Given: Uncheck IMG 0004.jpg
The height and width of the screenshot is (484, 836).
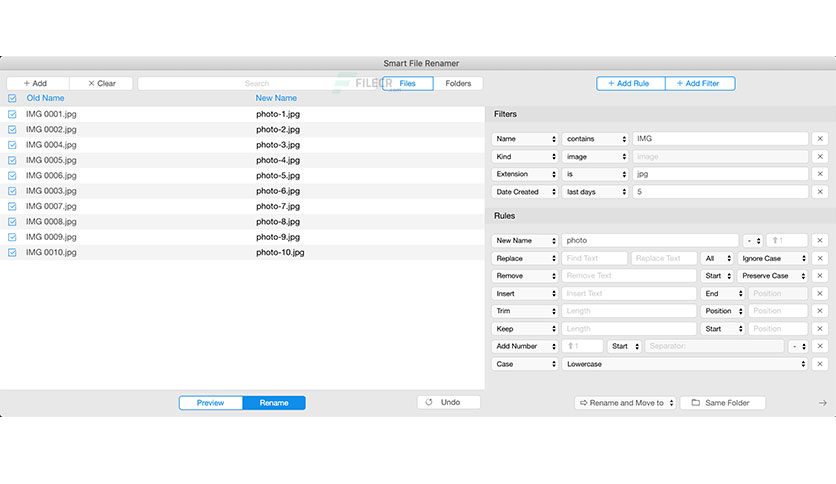Looking at the screenshot, I should tap(12, 145).
